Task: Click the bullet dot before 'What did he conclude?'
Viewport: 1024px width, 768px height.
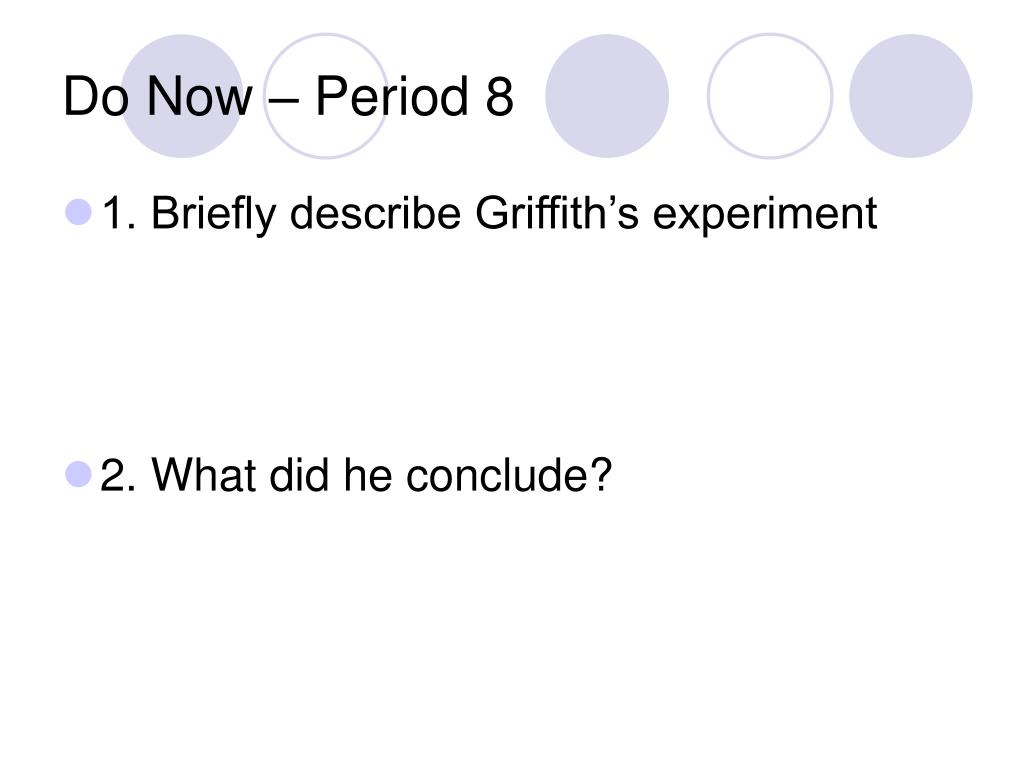Action: [x=78, y=473]
